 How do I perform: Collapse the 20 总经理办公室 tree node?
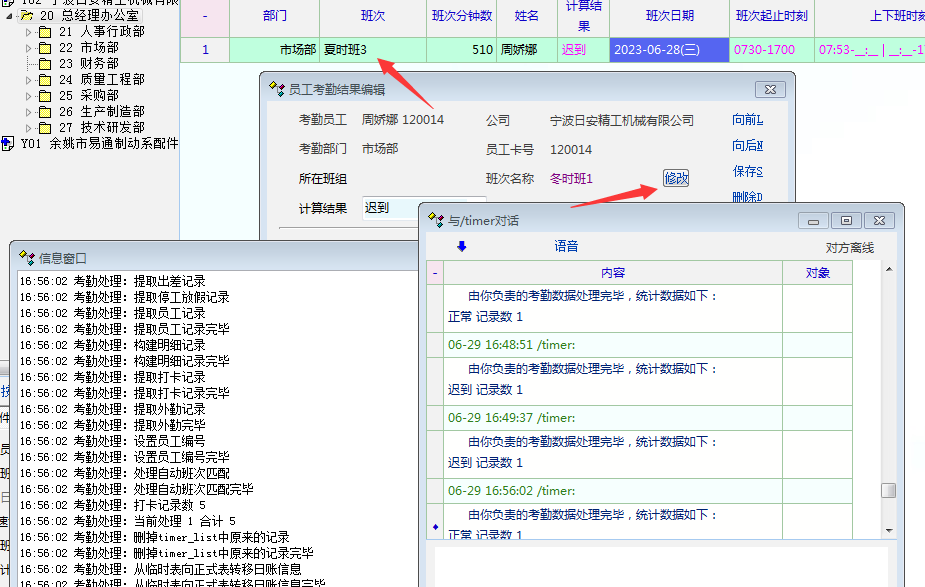[x=9, y=16]
